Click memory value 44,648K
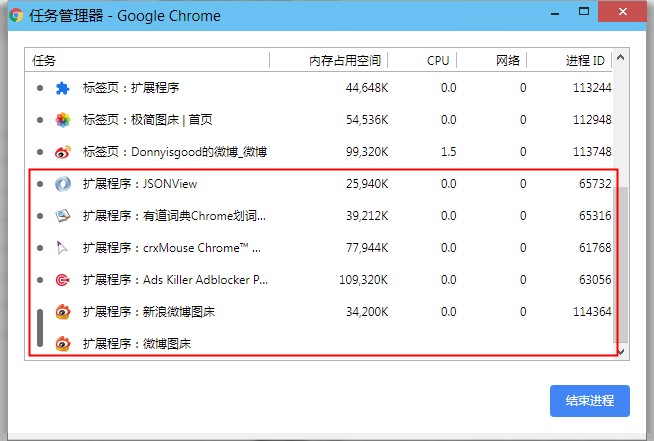The width and height of the screenshot is (654, 441). [x=367, y=88]
